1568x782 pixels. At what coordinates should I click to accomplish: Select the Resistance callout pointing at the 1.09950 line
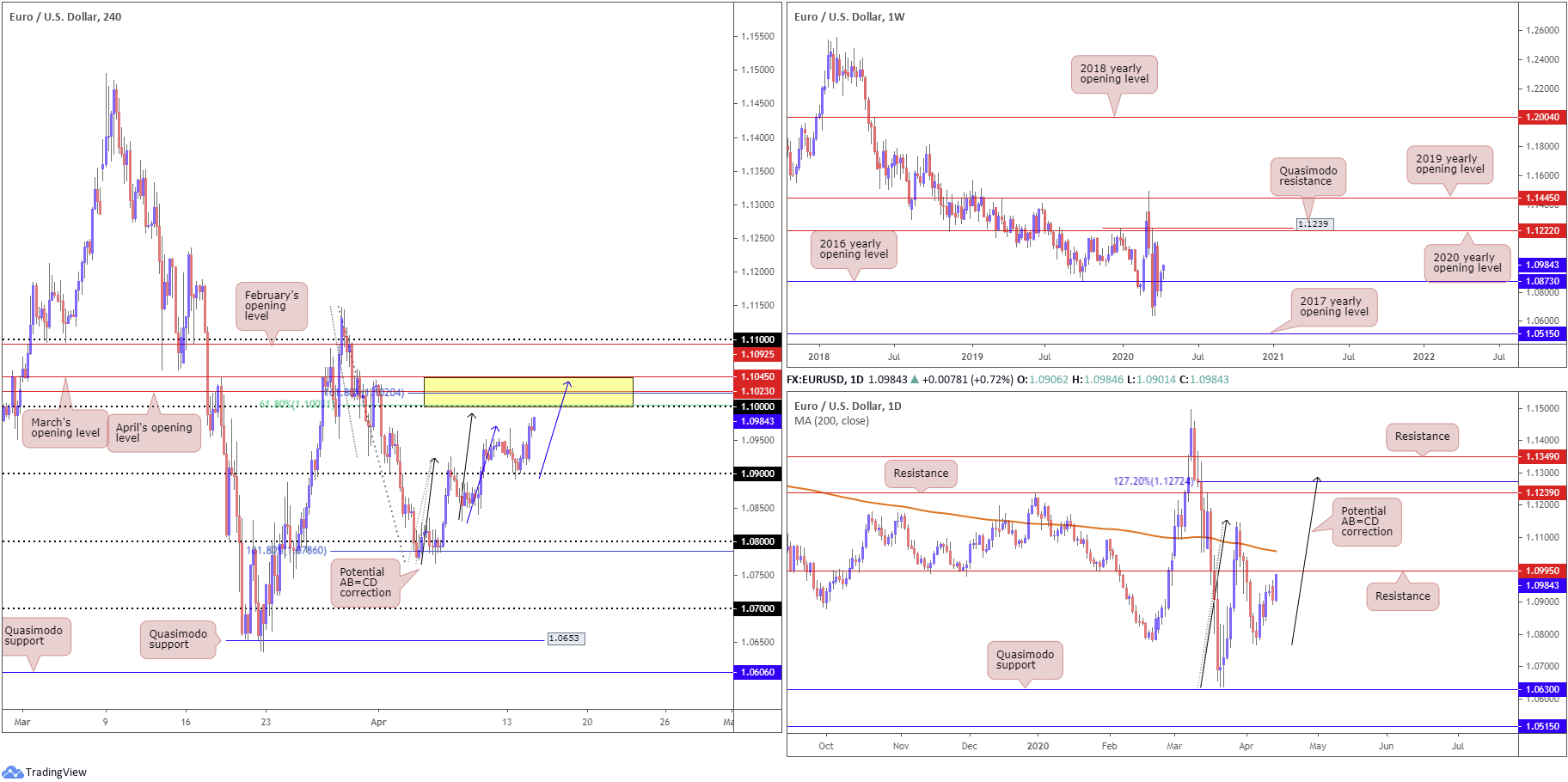click(1402, 596)
